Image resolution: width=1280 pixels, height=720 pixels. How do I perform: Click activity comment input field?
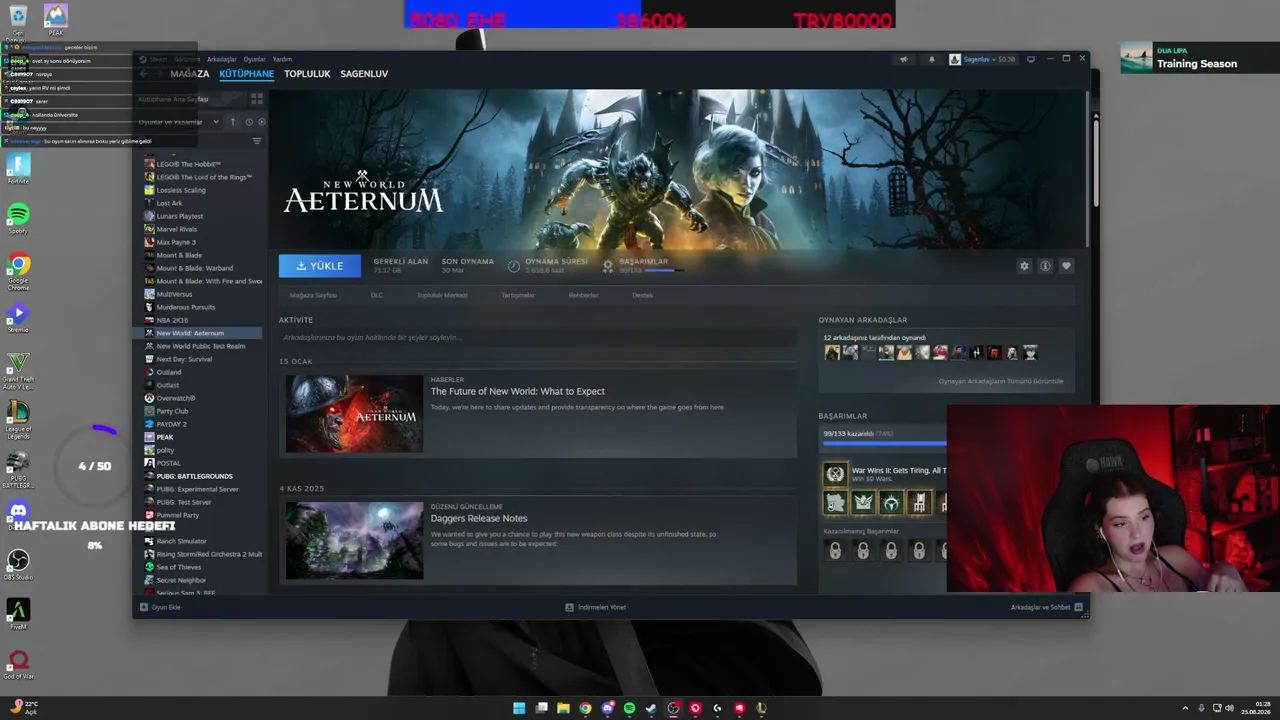coord(538,338)
